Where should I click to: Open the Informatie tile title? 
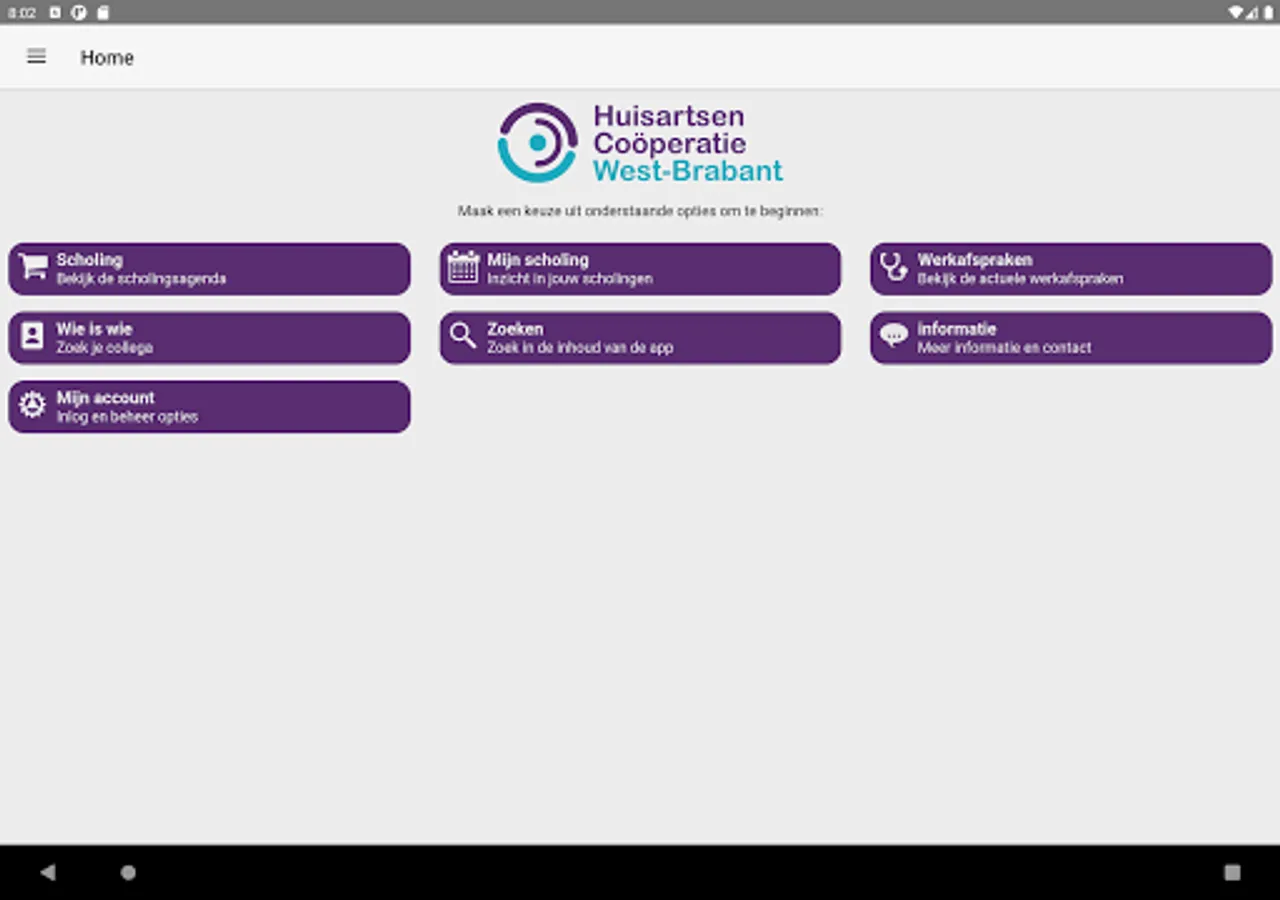coord(957,329)
